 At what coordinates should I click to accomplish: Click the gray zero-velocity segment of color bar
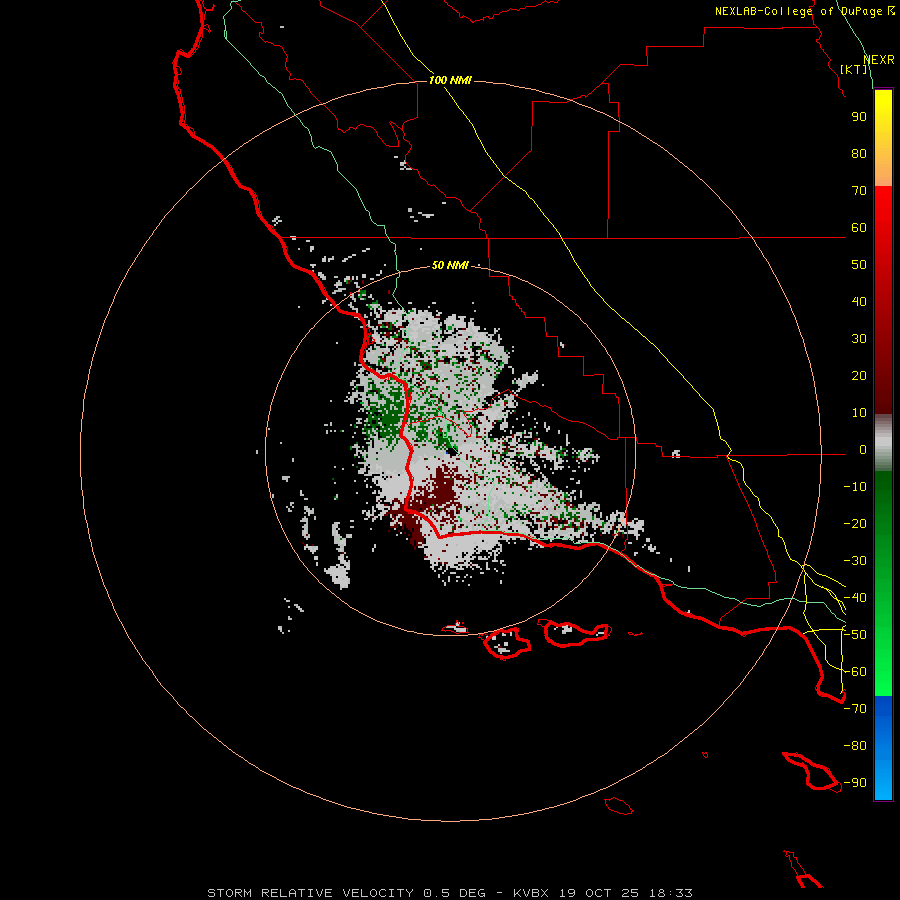pyautogui.click(x=883, y=443)
